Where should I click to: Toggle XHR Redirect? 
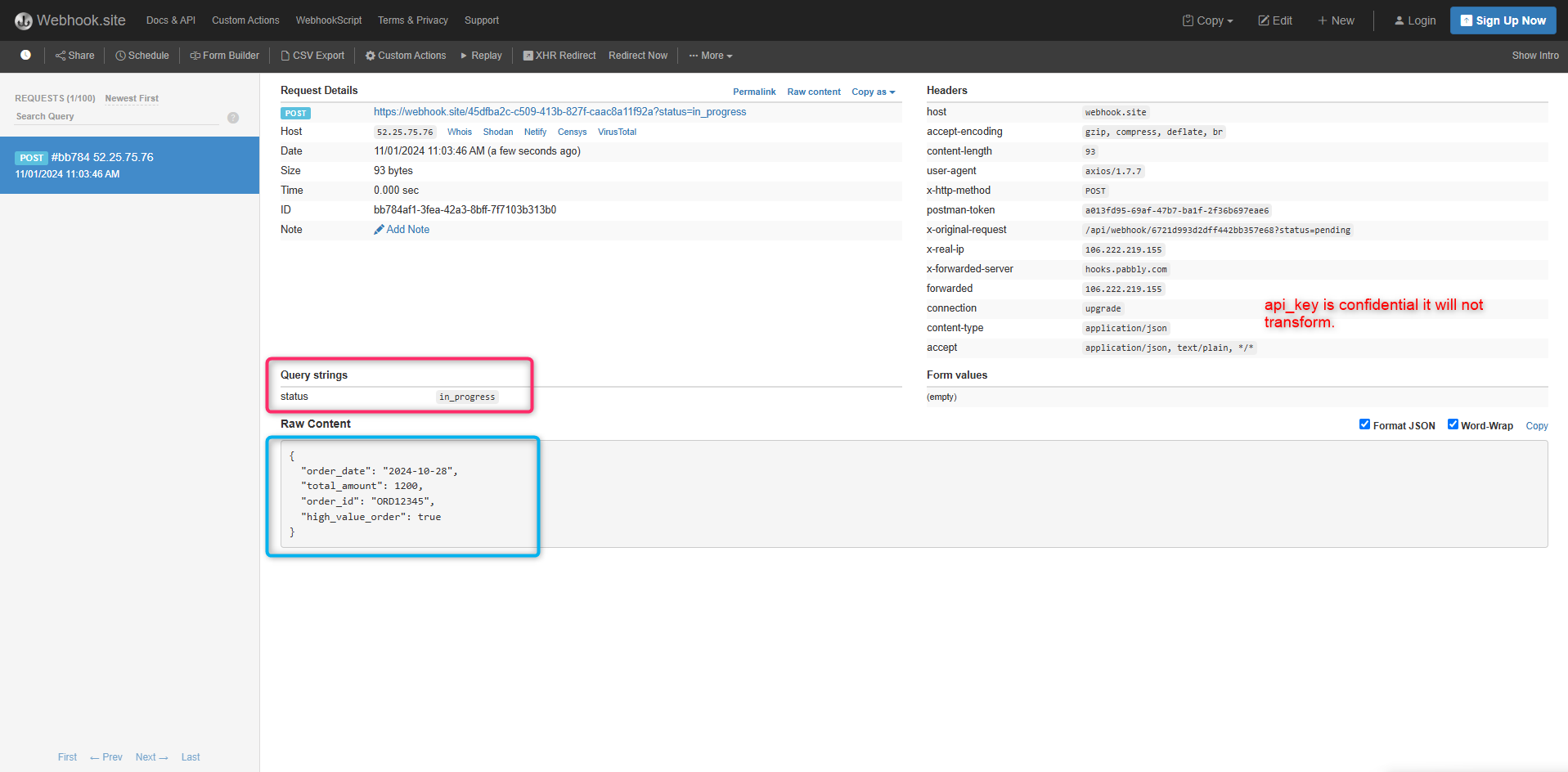pyautogui.click(x=559, y=56)
